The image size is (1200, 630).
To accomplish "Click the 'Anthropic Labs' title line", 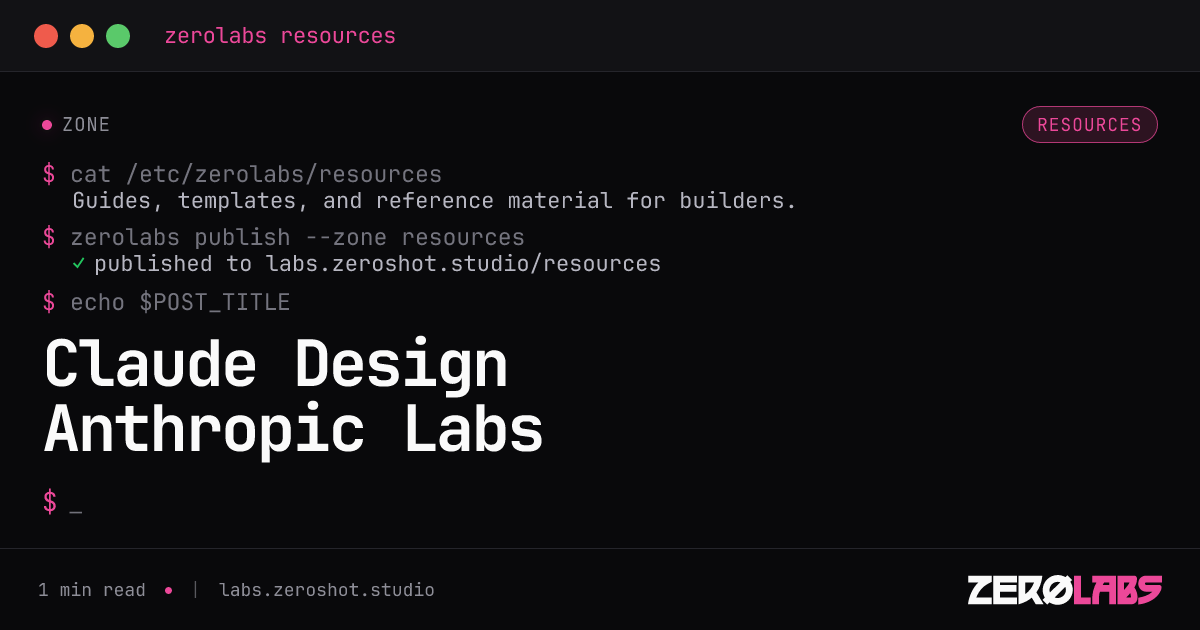I will click(x=294, y=429).
